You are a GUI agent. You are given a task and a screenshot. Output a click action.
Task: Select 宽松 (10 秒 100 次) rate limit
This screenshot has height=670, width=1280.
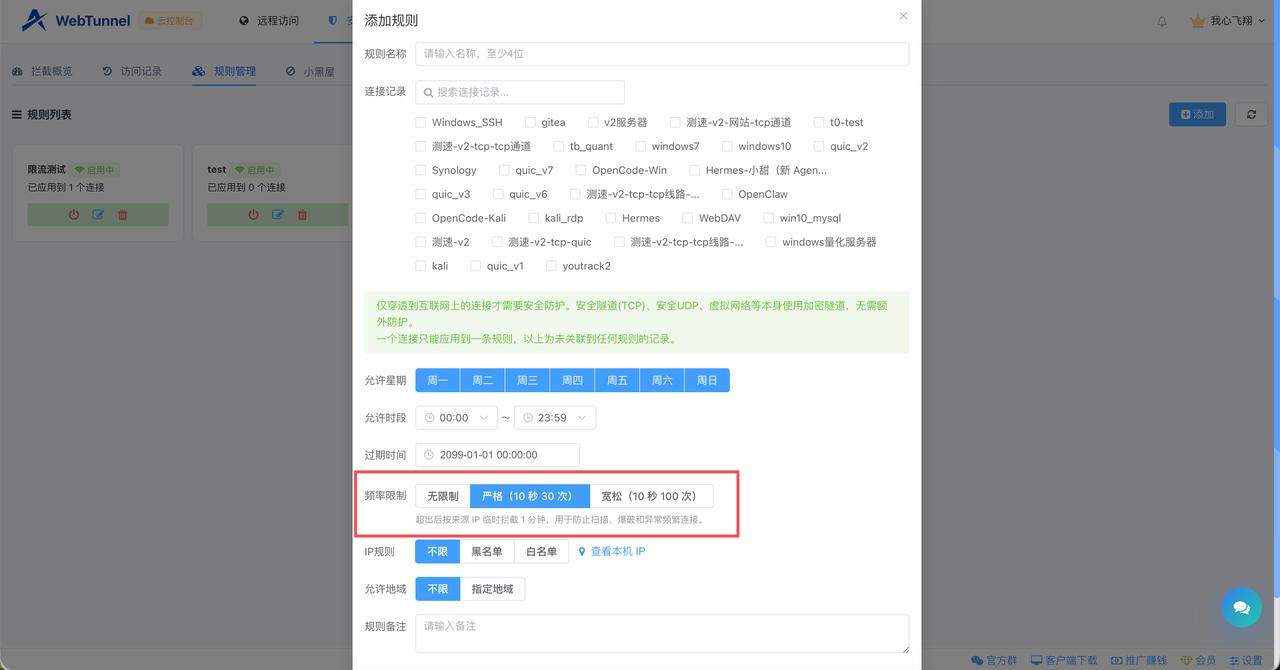652,496
